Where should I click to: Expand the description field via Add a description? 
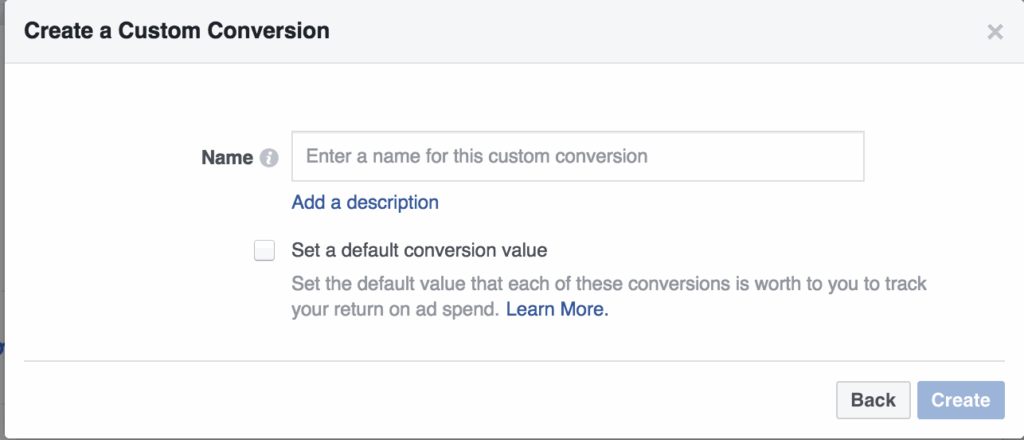(x=365, y=202)
